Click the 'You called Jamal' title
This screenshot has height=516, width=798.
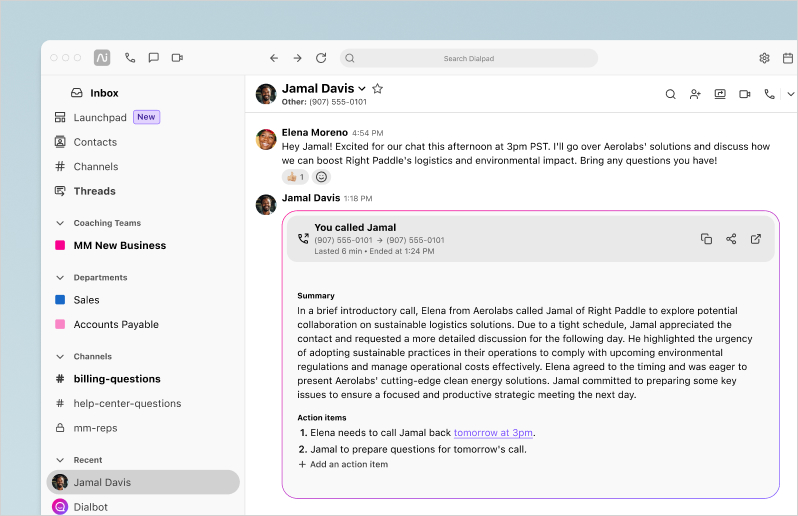[x=355, y=227]
